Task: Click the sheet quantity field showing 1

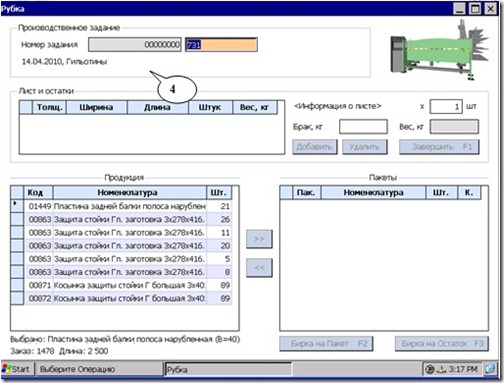Action: [x=446, y=107]
